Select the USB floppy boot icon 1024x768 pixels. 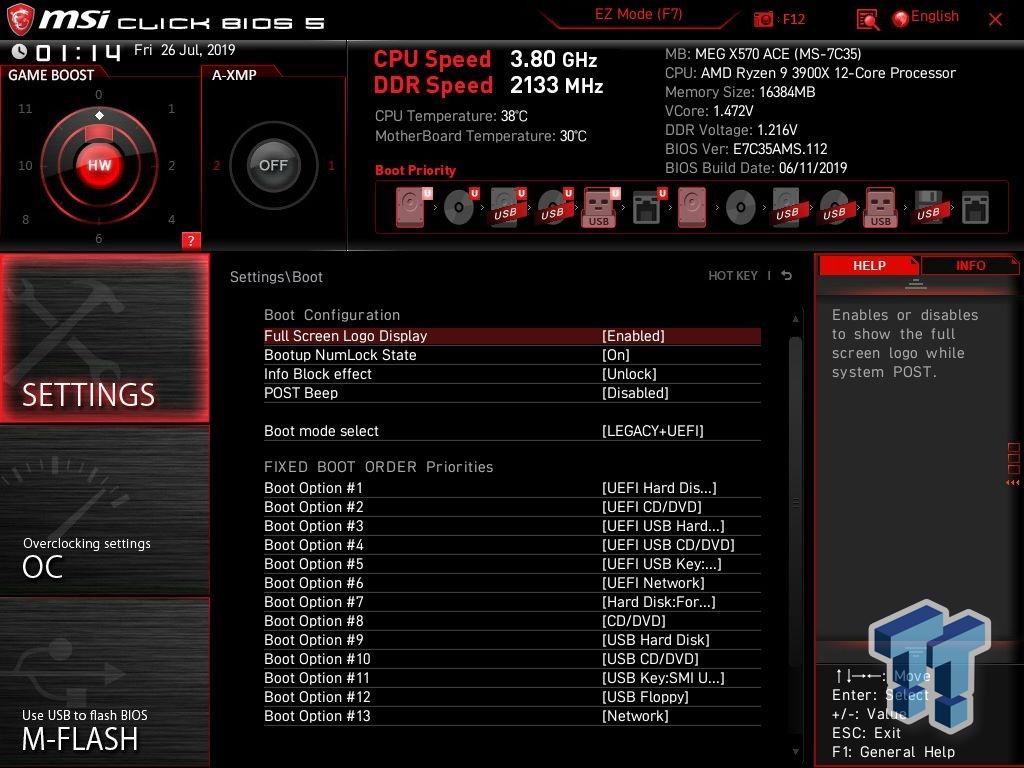pos(929,207)
